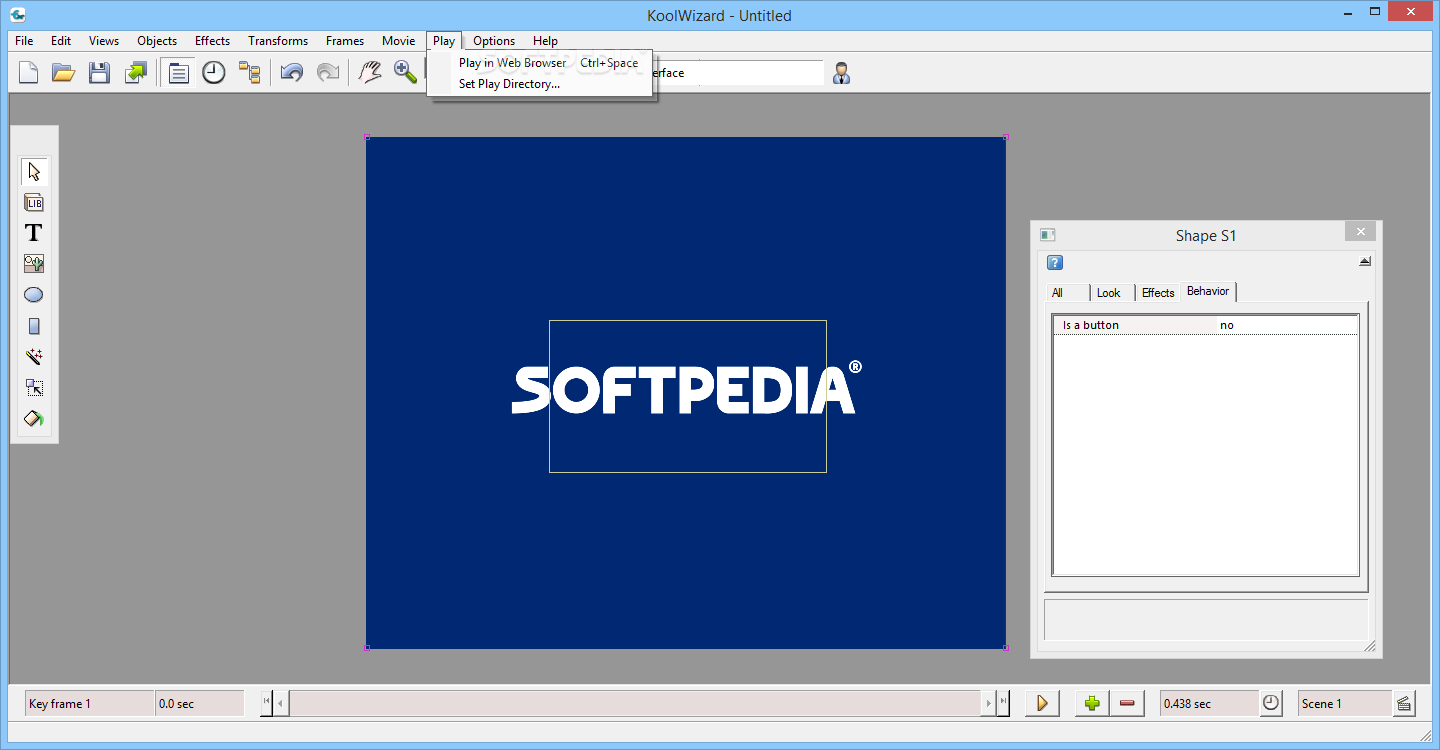This screenshot has width=1440, height=750.
Task: Select the image insert tool
Action: click(x=34, y=264)
